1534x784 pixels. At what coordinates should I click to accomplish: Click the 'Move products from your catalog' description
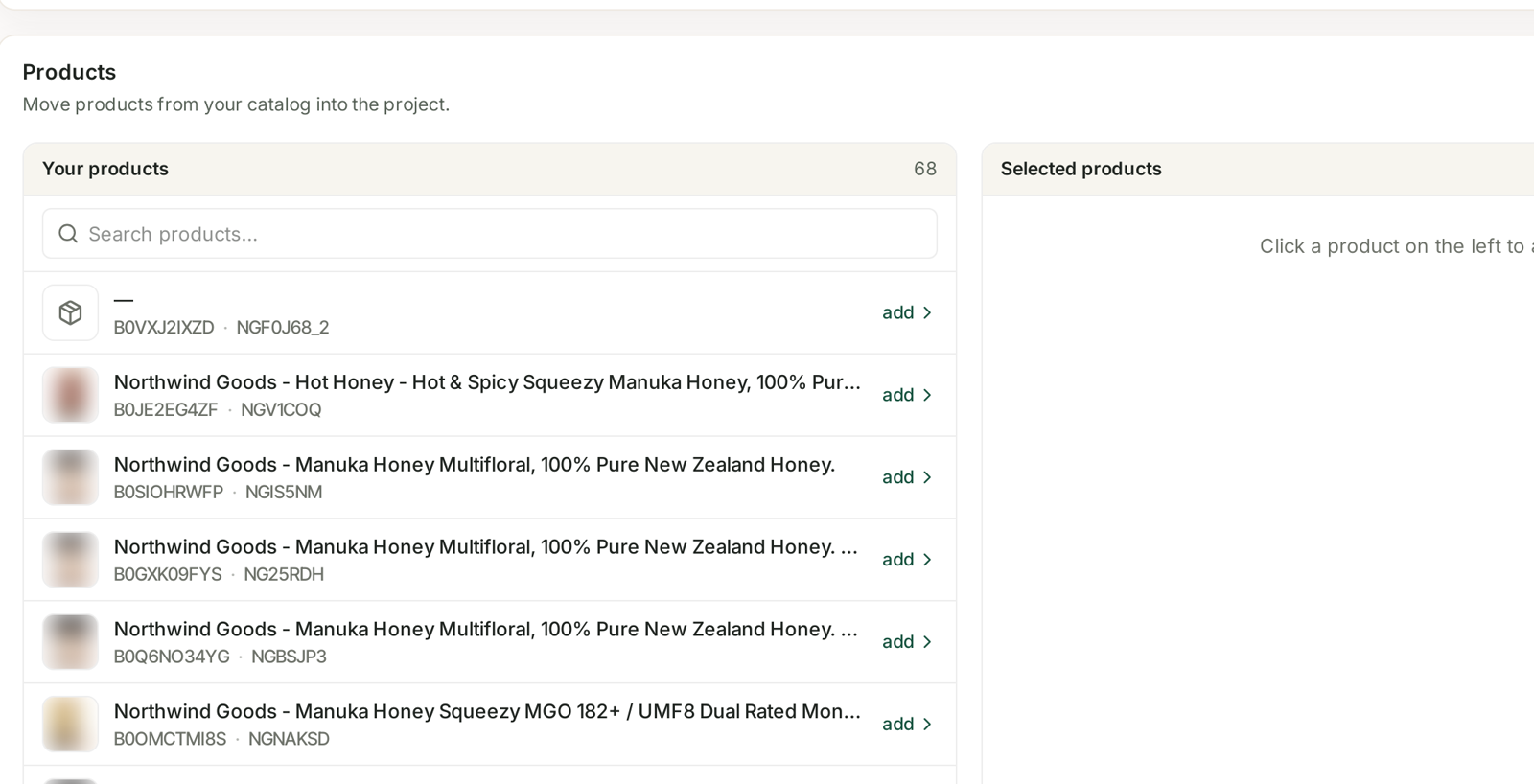tap(236, 104)
